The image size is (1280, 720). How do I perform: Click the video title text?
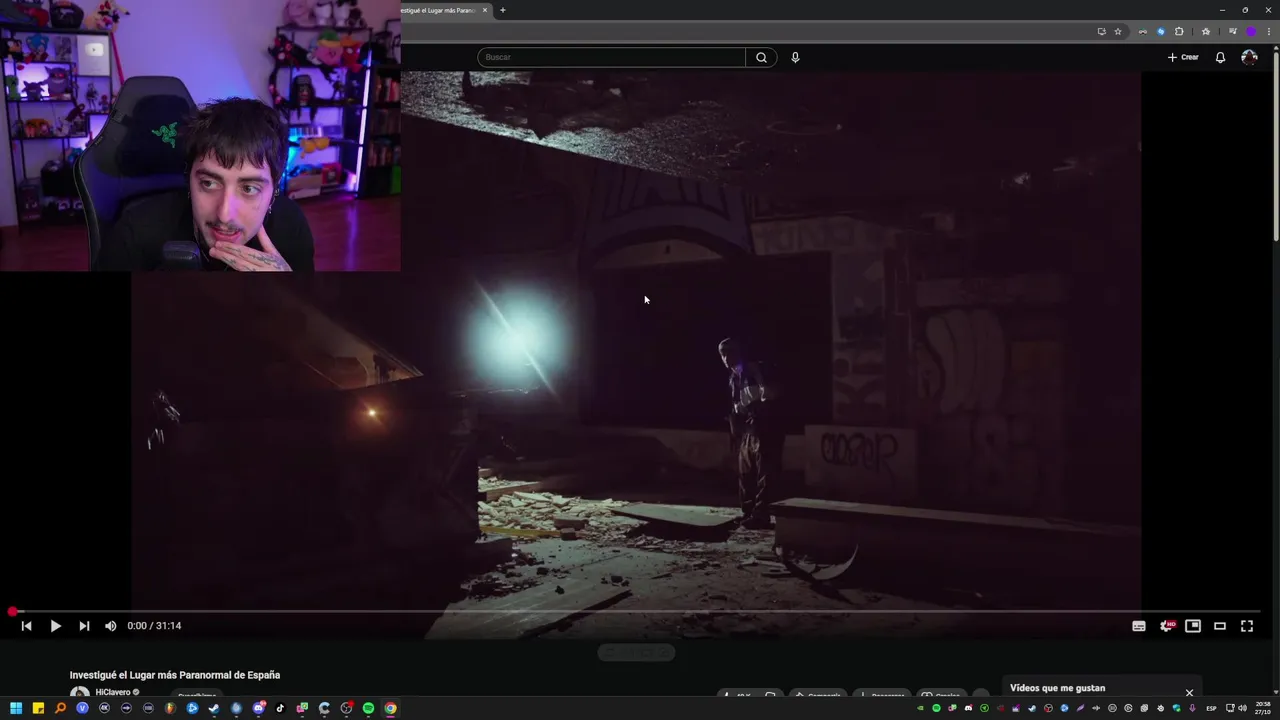(175, 675)
